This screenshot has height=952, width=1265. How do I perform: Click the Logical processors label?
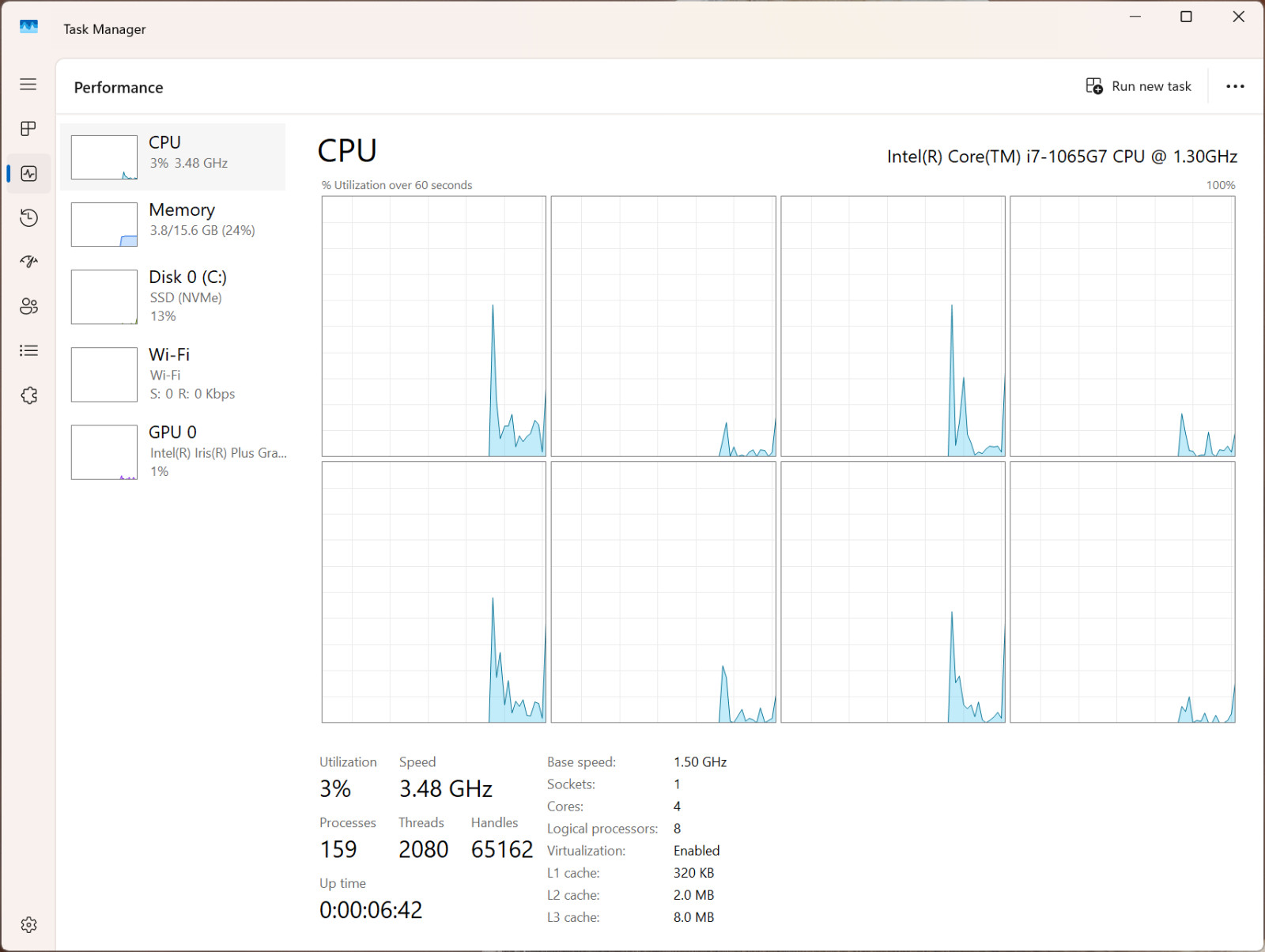[602, 829]
